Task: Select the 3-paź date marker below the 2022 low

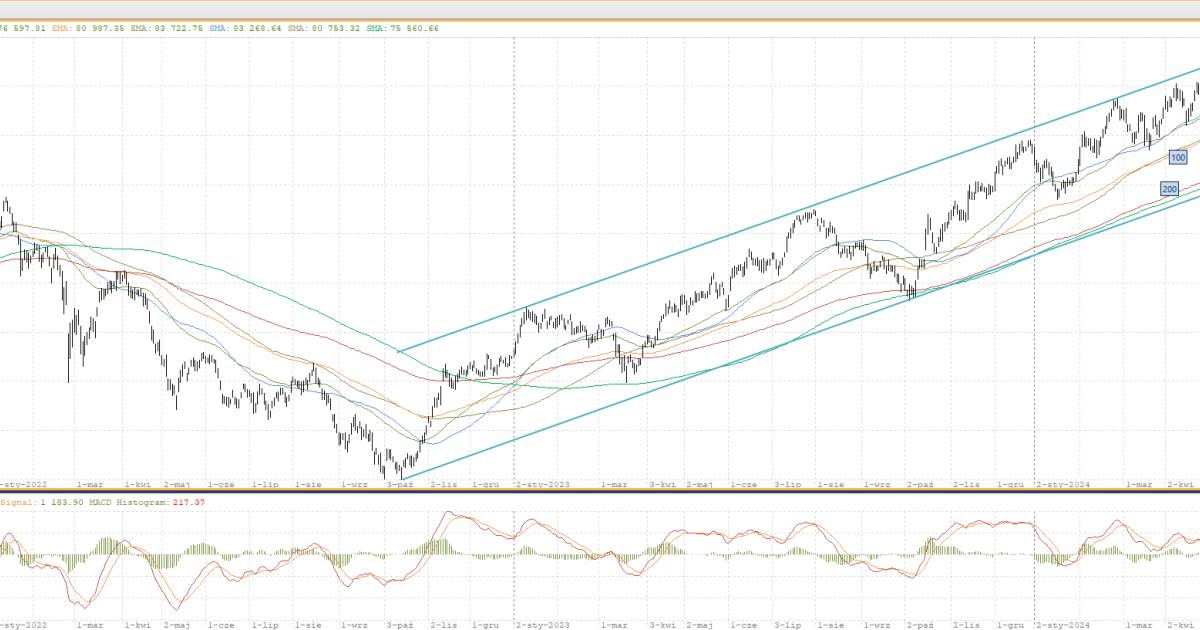Action: pyautogui.click(x=400, y=484)
